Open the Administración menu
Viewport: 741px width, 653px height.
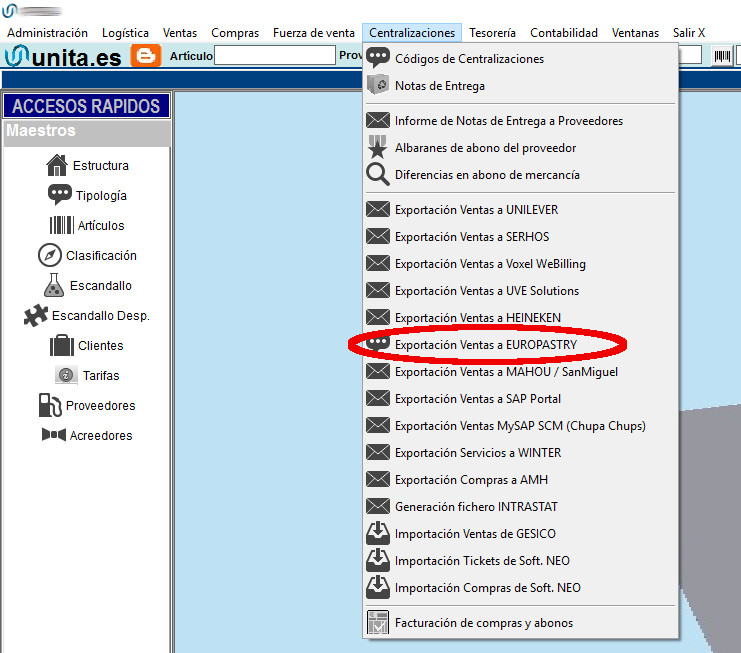coord(47,33)
